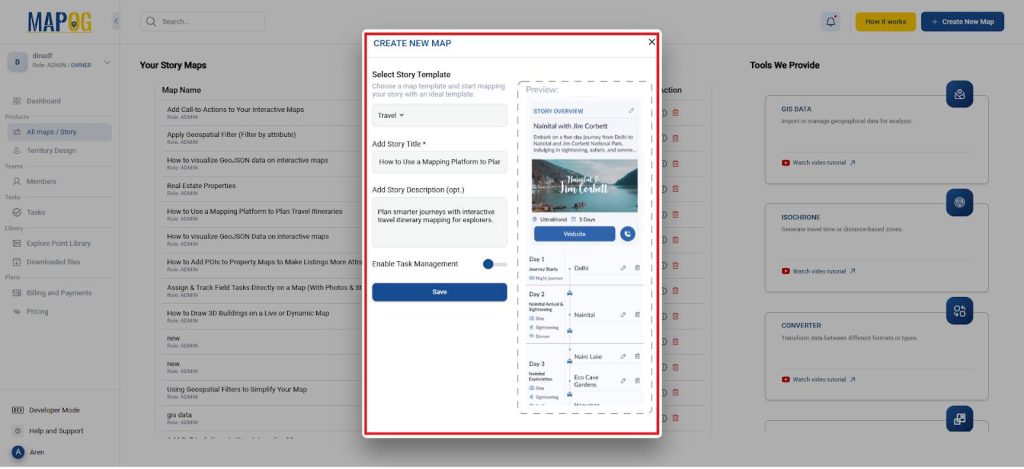Delete the Real Estate Properties map row
Screen dimensions: 1024x469
coord(675,189)
